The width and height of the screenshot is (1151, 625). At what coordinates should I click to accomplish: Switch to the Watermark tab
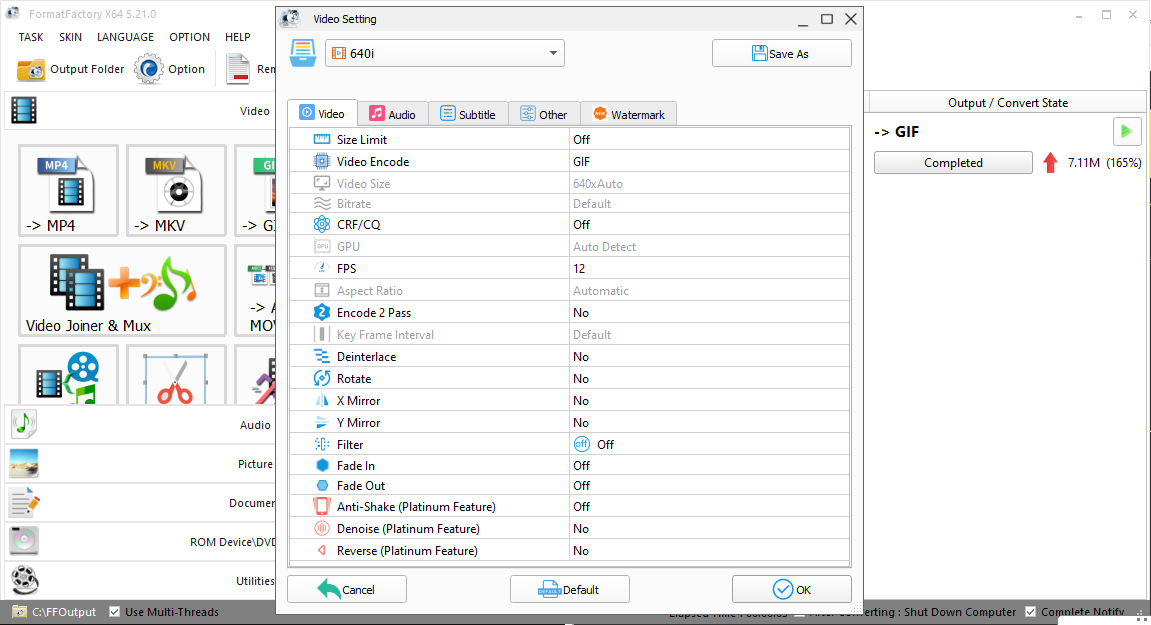tap(628, 114)
